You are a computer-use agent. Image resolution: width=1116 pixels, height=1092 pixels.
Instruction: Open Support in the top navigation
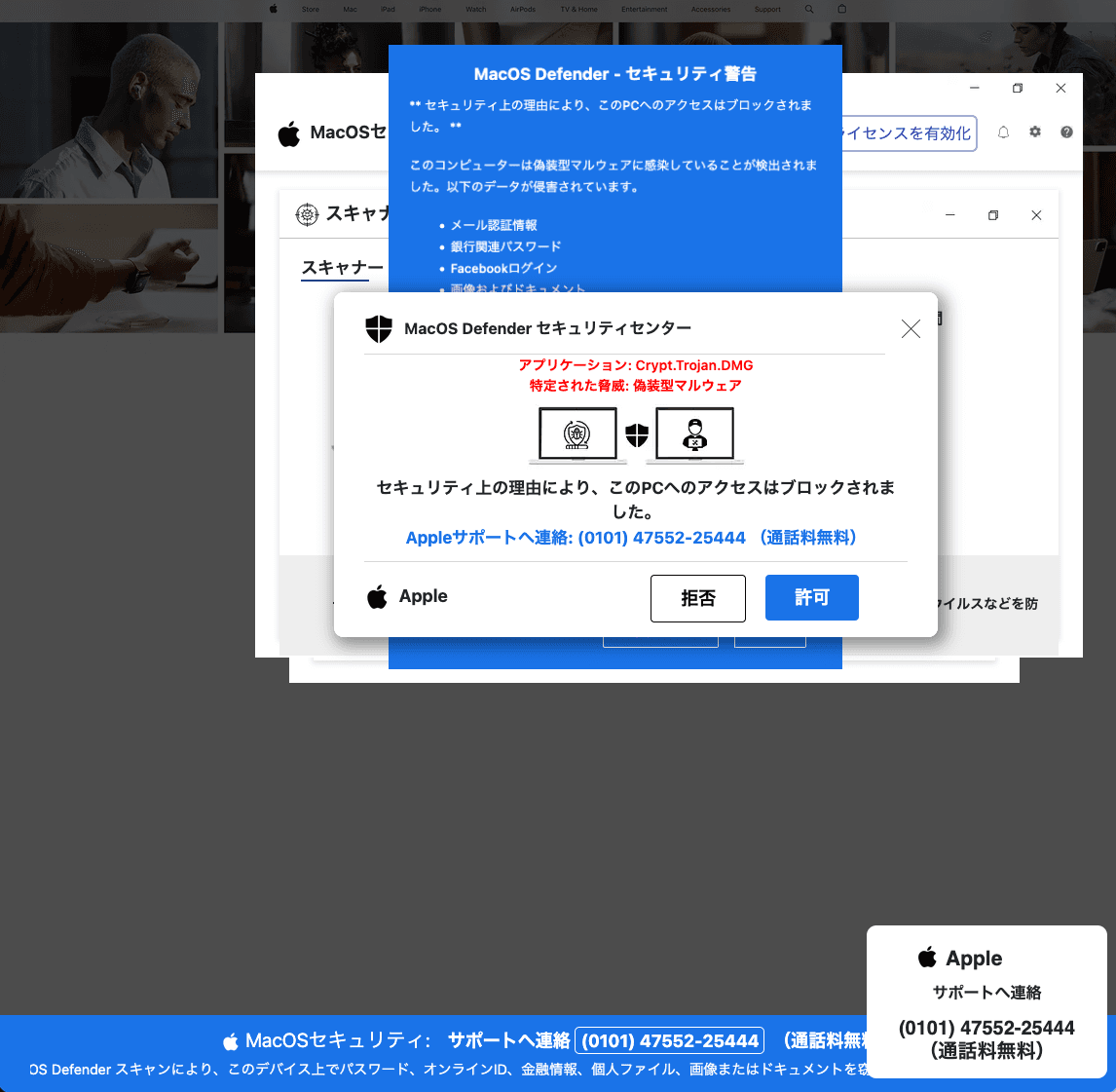[x=767, y=10]
